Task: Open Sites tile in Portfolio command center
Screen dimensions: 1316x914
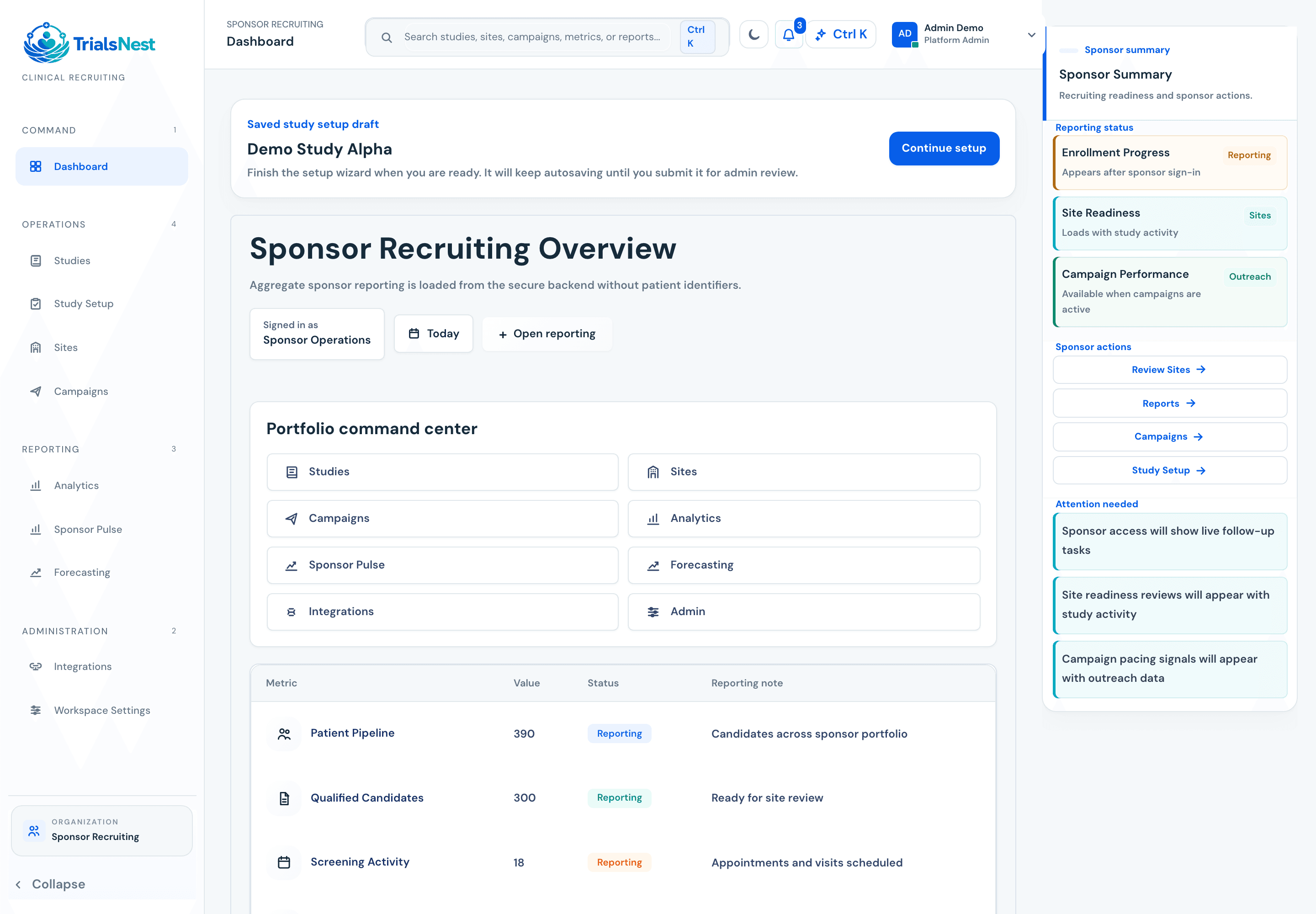Action: pyautogui.click(x=803, y=472)
